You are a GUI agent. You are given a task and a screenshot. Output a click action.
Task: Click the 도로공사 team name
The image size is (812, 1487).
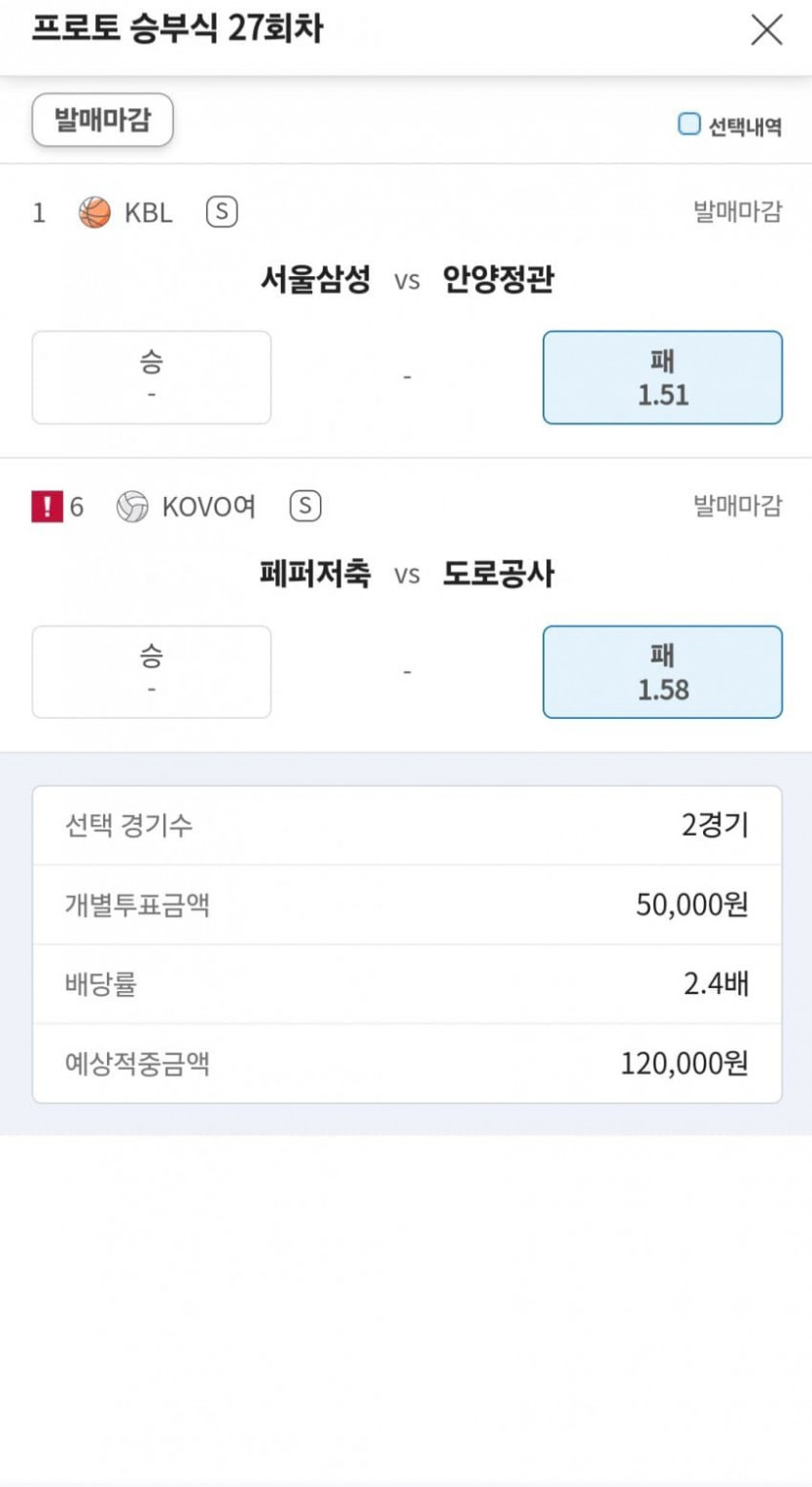coord(498,574)
